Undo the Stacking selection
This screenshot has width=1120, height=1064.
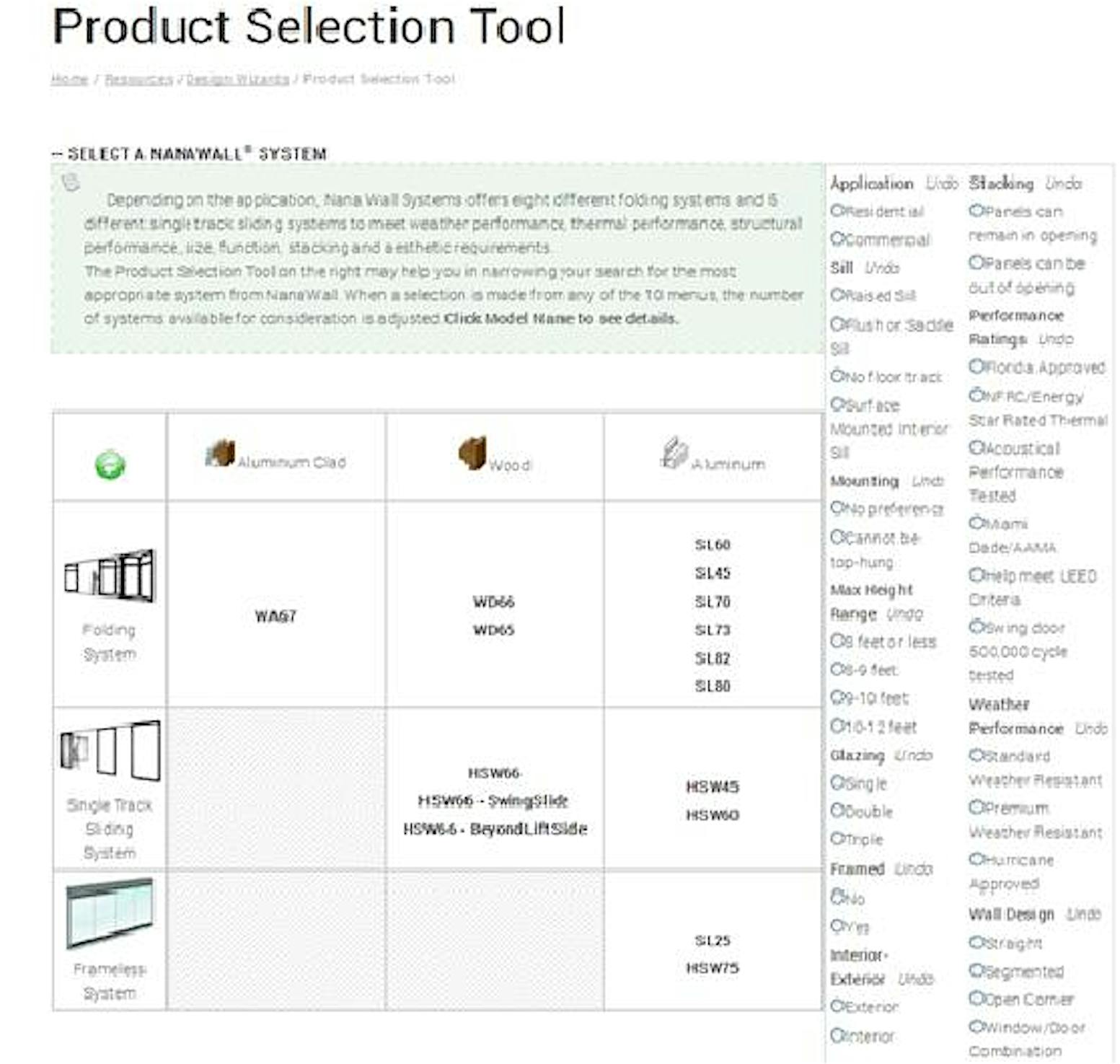pos(1063,184)
